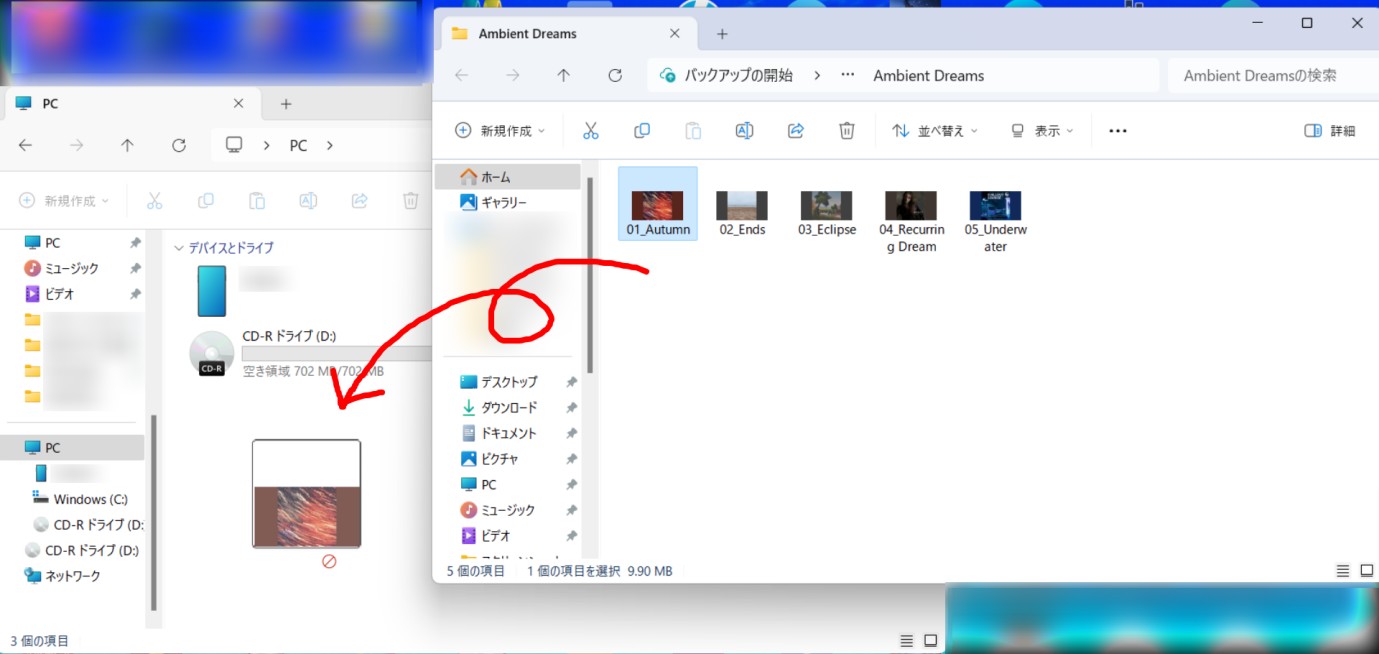Image resolution: width=1379 pixels, height=654 pixels.
Task: Toggle the 詳細 details pane
Action: (1330, 131)
